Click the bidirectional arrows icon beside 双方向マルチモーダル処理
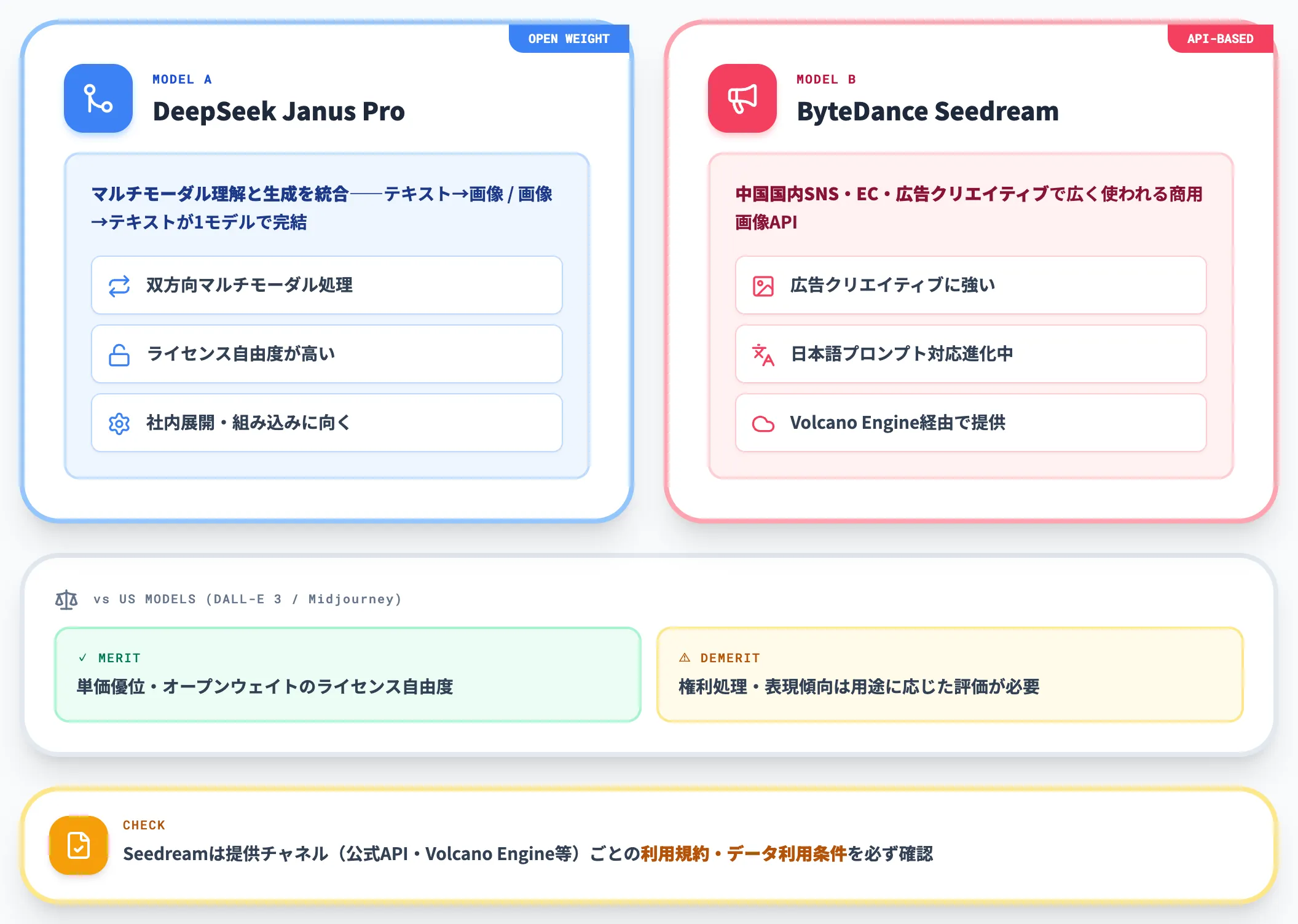Screen dimensions: 1298x924 (119, 286)
